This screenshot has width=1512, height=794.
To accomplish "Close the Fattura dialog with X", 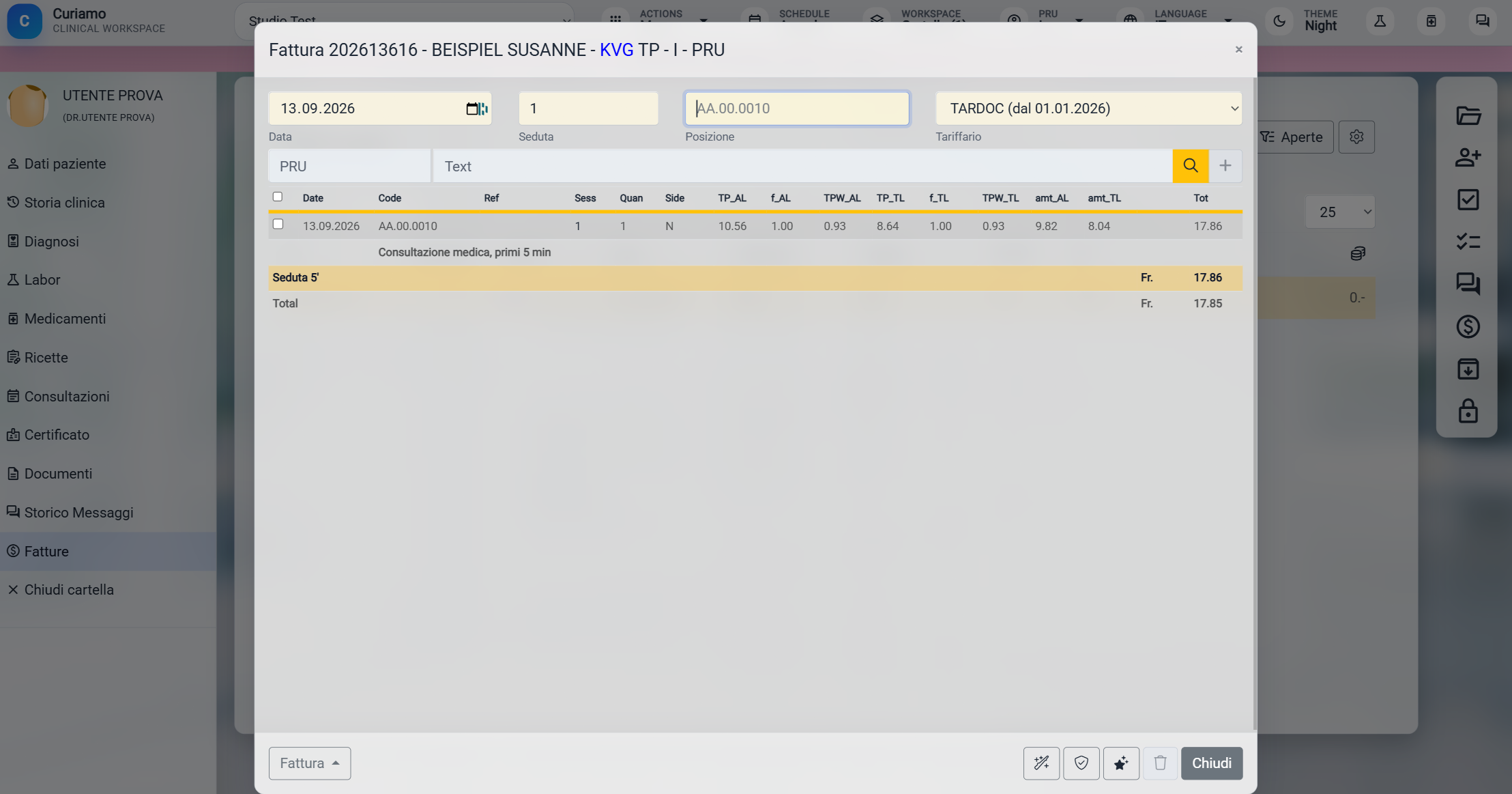I will coord(1238,50).
